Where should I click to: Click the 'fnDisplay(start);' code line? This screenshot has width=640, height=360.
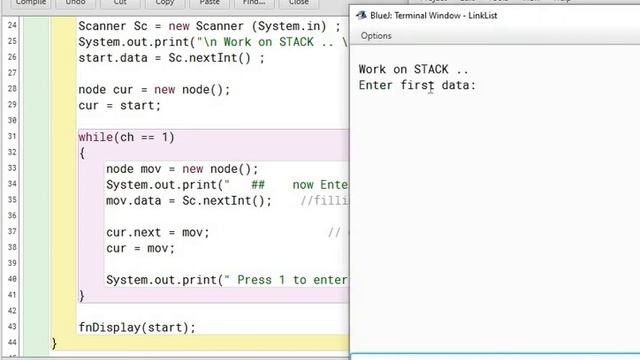tap(137, 328)
